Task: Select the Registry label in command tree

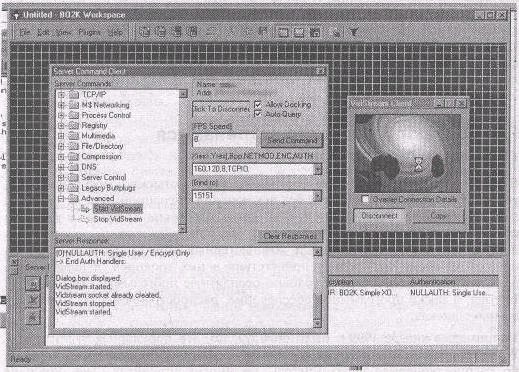Action: point(94,126)
